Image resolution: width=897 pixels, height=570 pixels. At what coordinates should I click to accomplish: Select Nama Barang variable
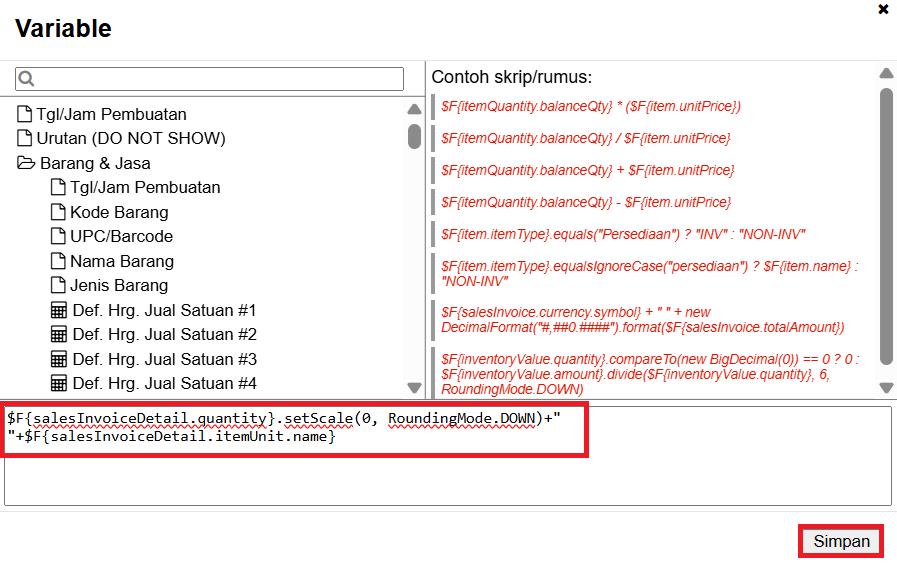(x=121, y=261)
